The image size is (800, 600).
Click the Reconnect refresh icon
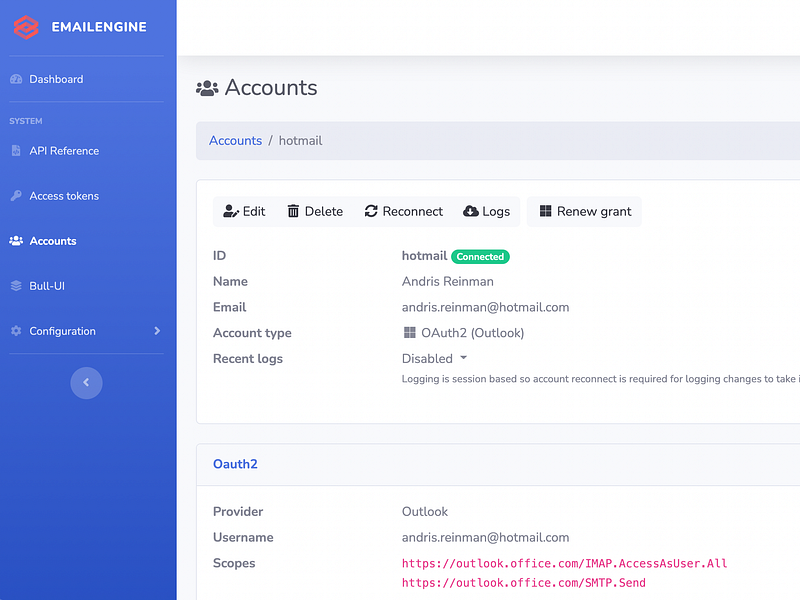[370, 211]
